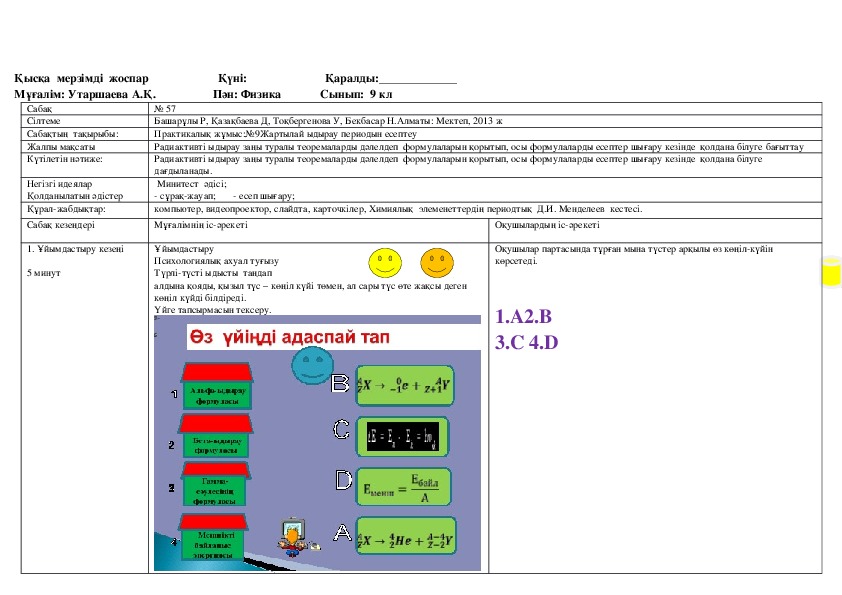Viewport: 842px width, 595px height.
Task: Click the reference text starting Башарұлы Р
Action: point(328,121)
